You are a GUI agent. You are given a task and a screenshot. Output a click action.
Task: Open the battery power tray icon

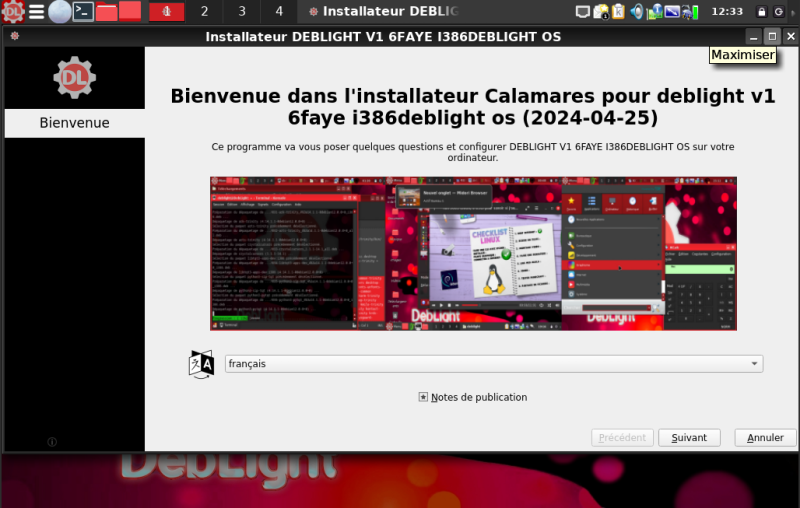pyautogui.click(x=690, y=11)
